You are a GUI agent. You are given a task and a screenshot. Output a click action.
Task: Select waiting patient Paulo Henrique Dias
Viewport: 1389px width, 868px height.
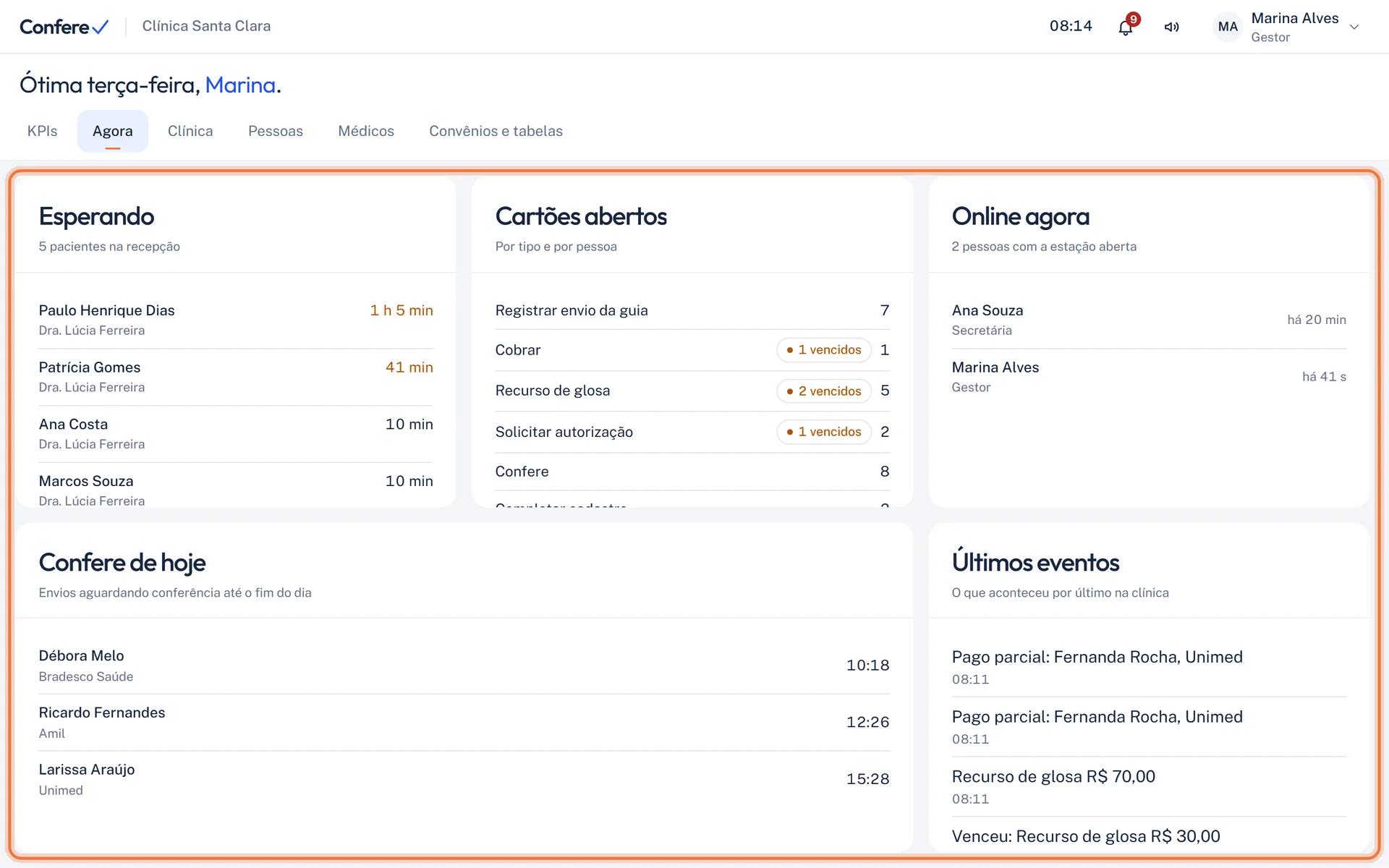coord(236,320)
